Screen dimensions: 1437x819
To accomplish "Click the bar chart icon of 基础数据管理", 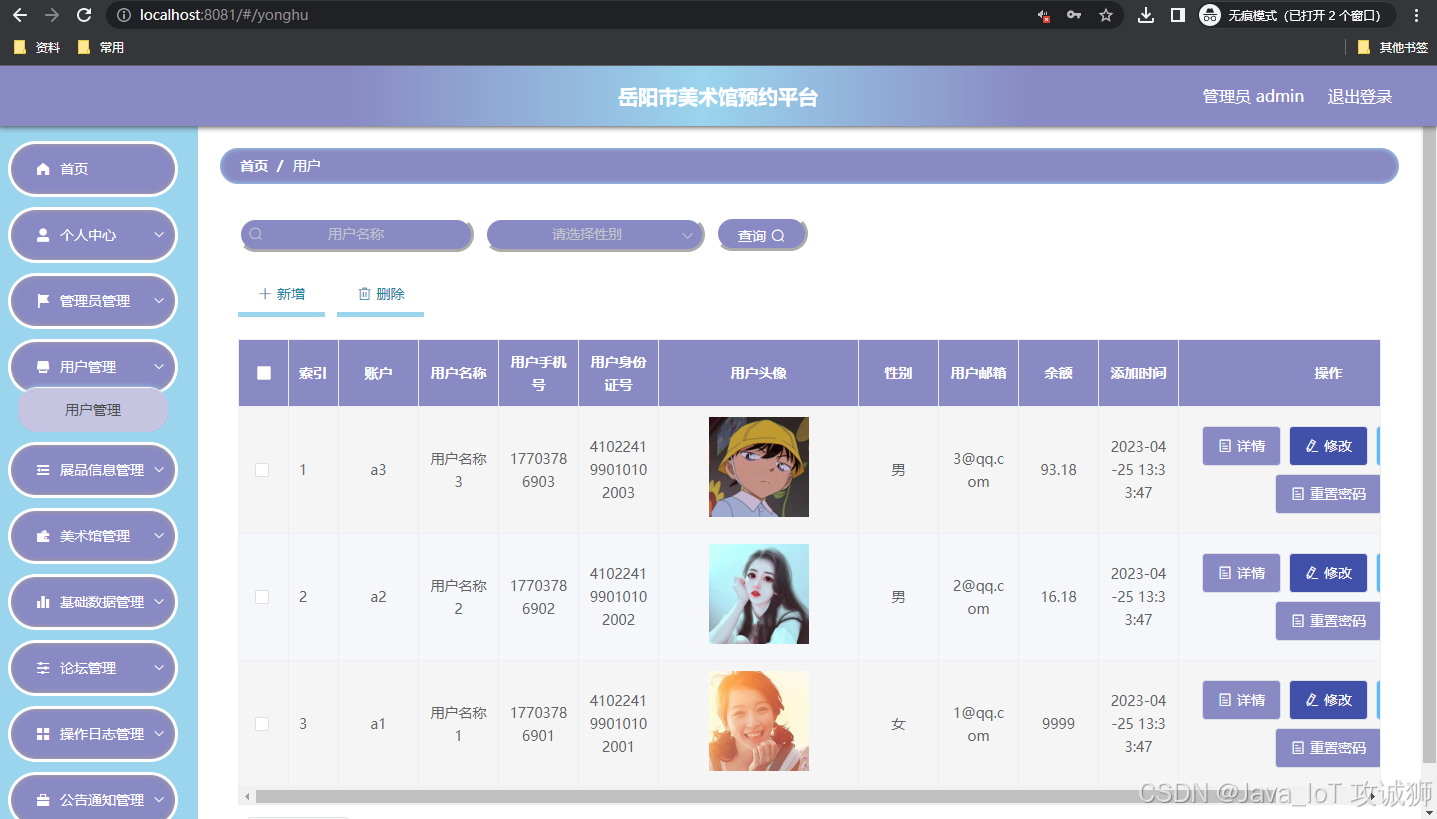I will [43, 602].
